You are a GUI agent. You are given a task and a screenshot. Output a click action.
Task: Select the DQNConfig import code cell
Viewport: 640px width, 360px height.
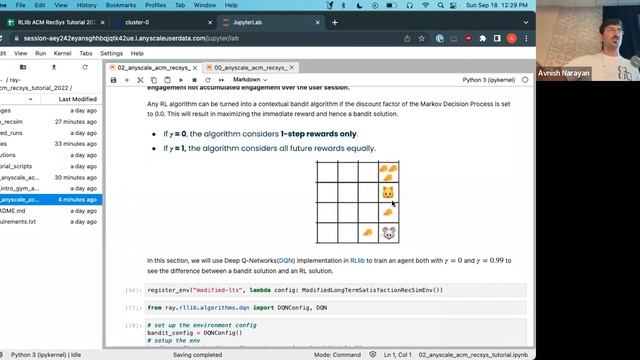click(336, 308)
